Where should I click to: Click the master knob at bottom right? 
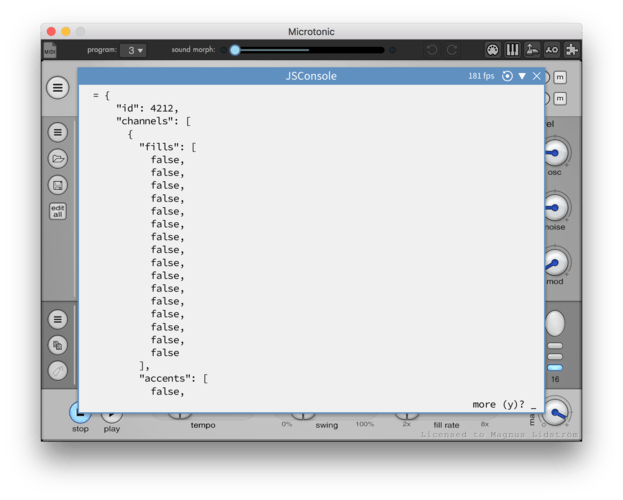[555, 413]
